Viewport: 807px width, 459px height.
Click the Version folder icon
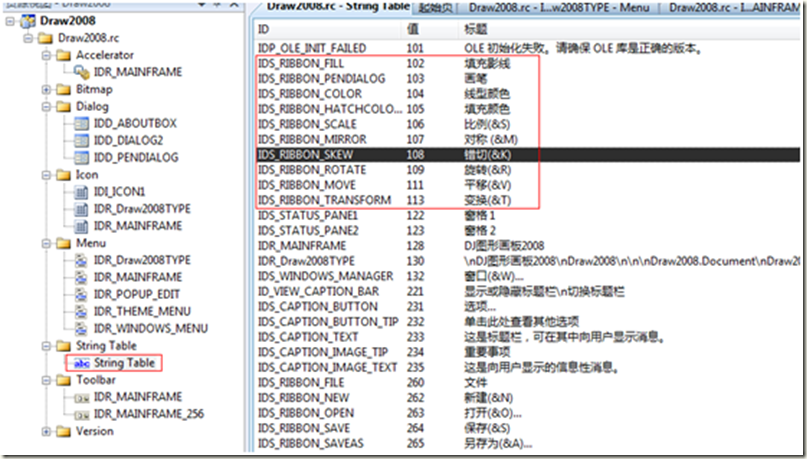pyautogui.click(x=63, y=431)
